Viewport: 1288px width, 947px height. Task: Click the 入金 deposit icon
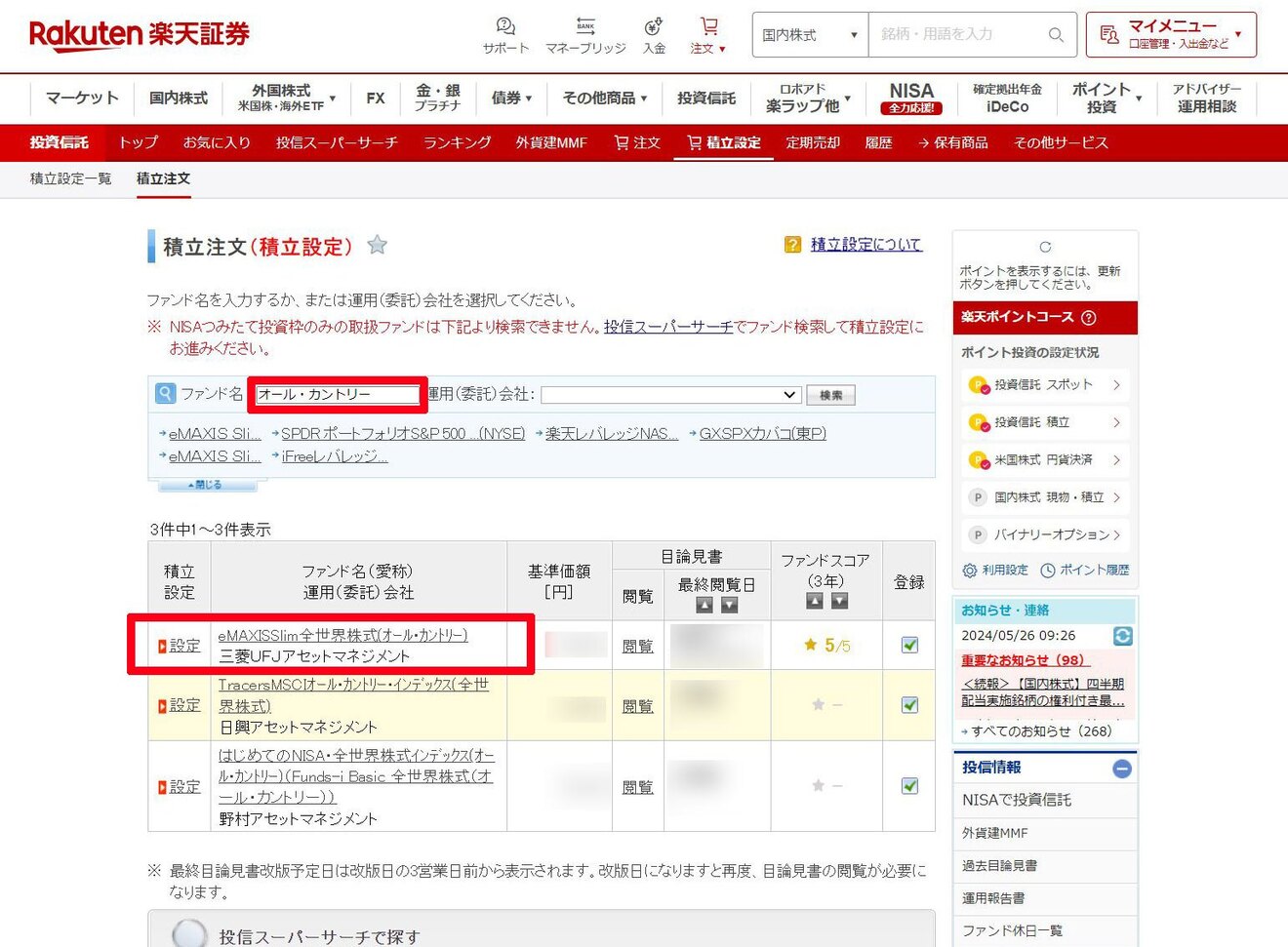coord(654,35)
